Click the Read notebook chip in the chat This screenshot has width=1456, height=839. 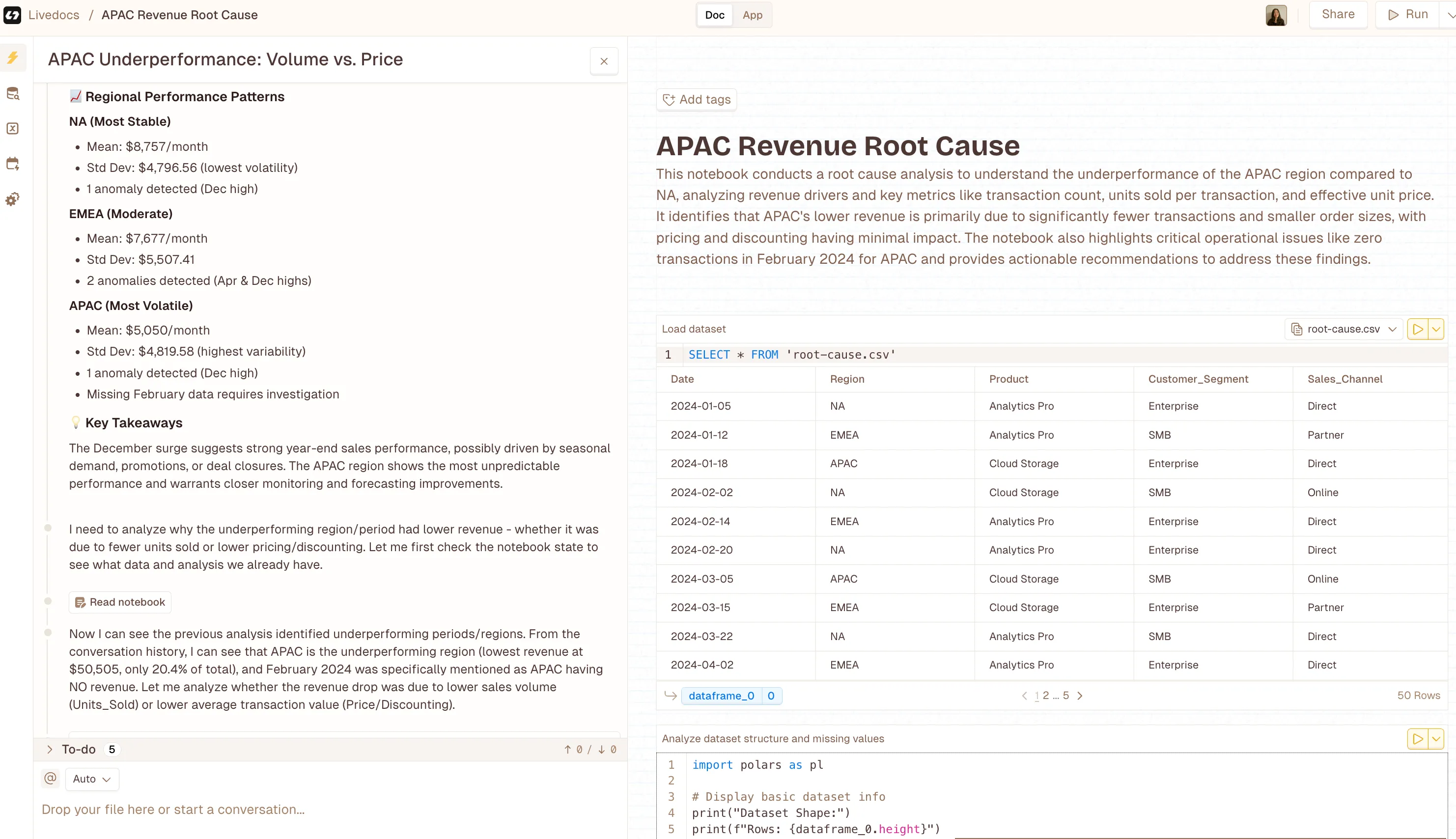pyautogui.click(x=120, y=602)
